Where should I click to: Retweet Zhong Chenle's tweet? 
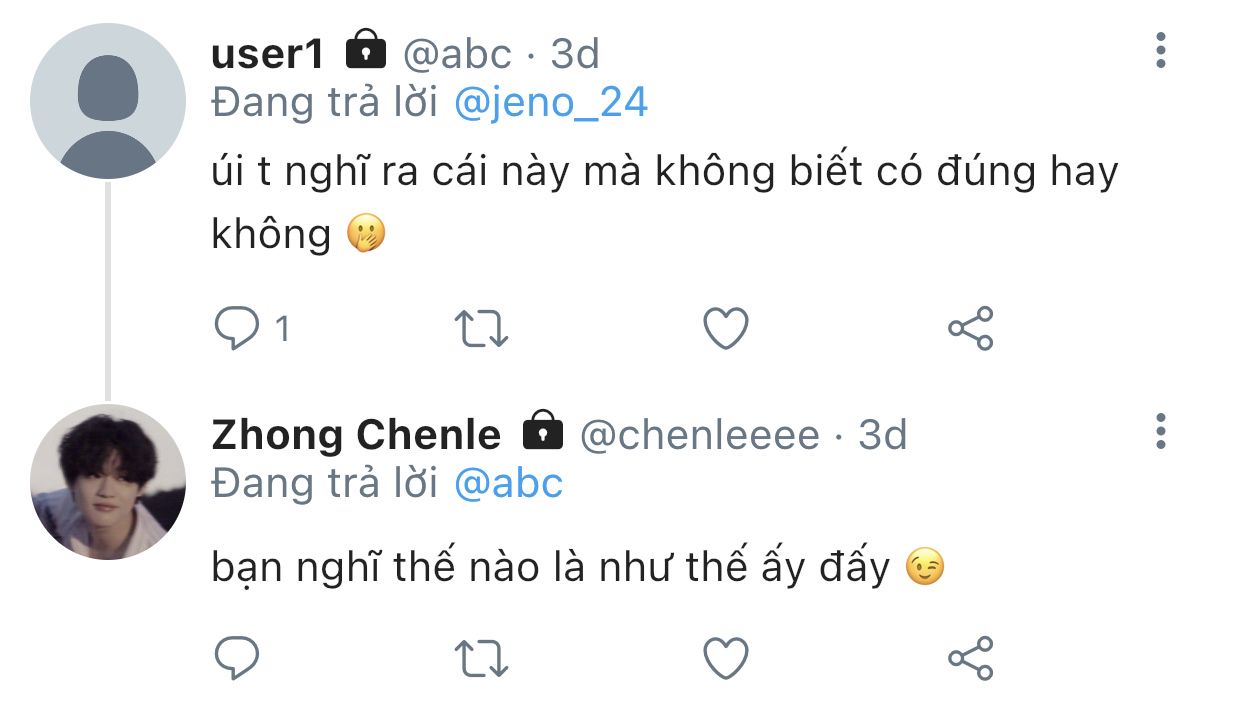click(482, 658)
